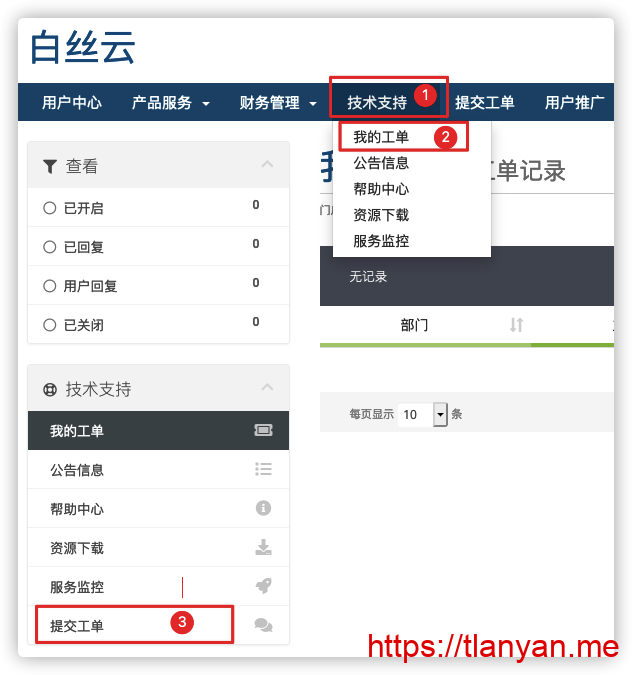
Task: Select the 已开启 radio button
Action: pos(50,208)
